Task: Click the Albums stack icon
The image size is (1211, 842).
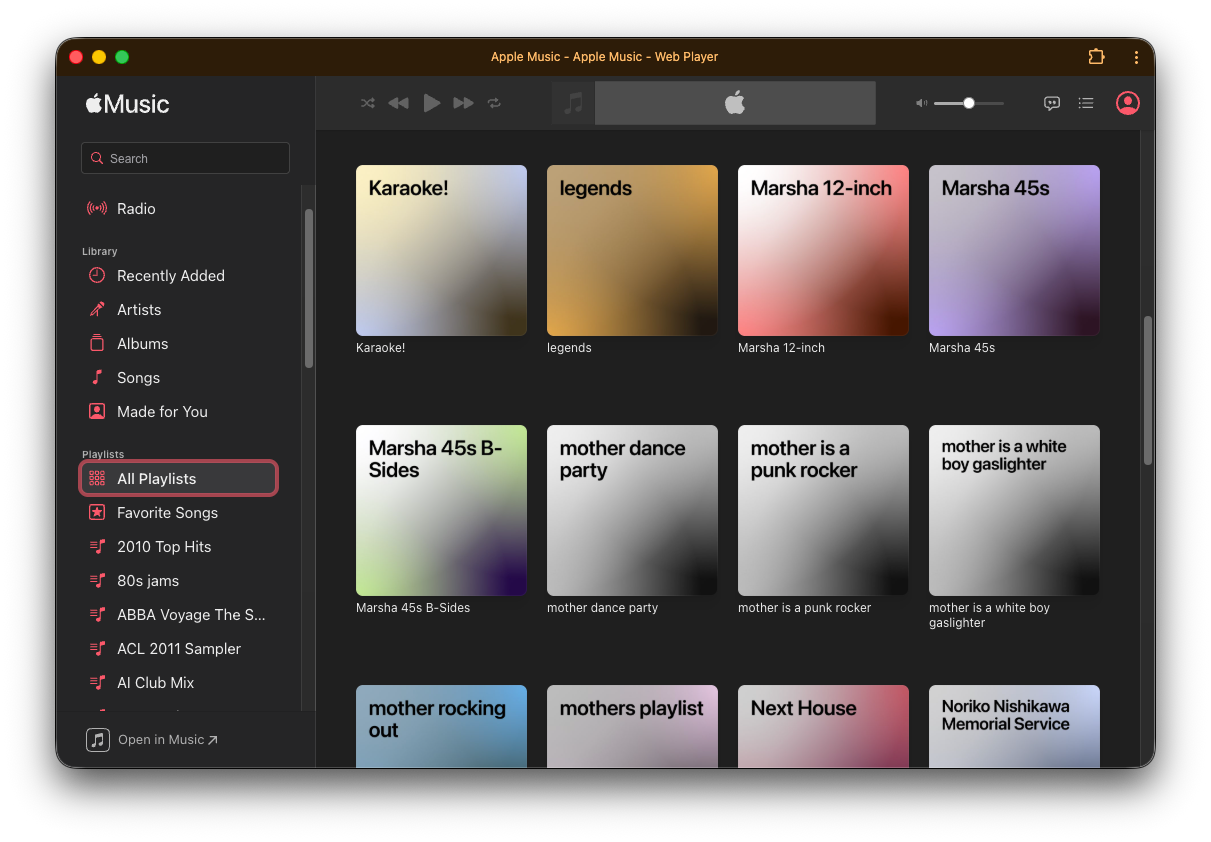Action: tap(97, 343)
